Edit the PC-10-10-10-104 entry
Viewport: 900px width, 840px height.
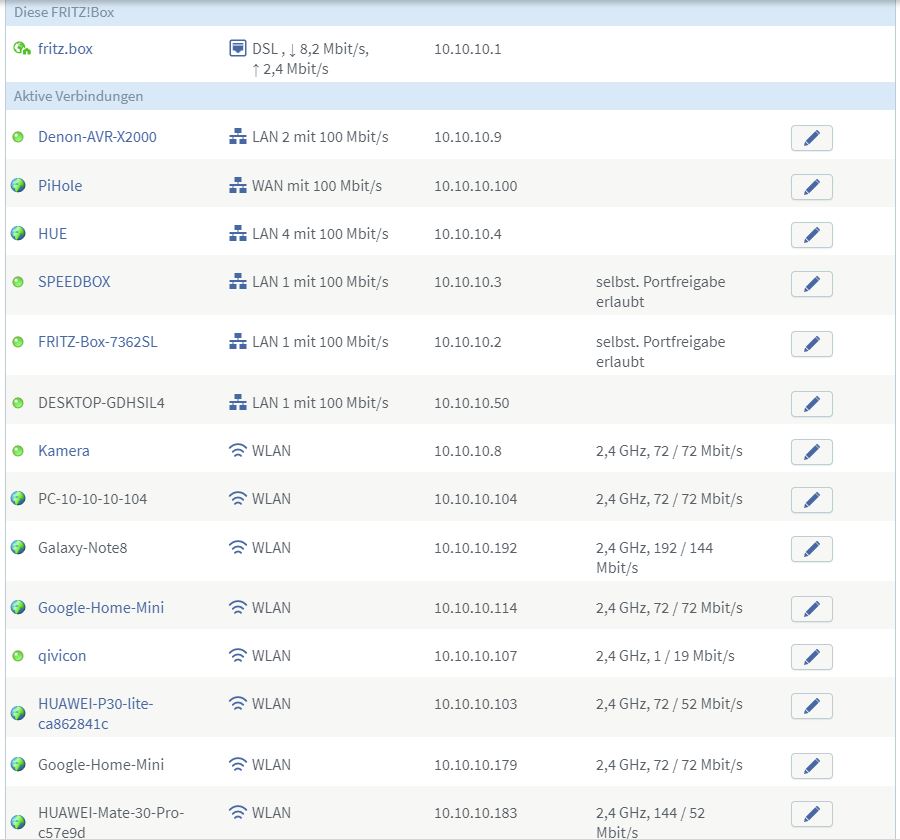pos(811,500)
